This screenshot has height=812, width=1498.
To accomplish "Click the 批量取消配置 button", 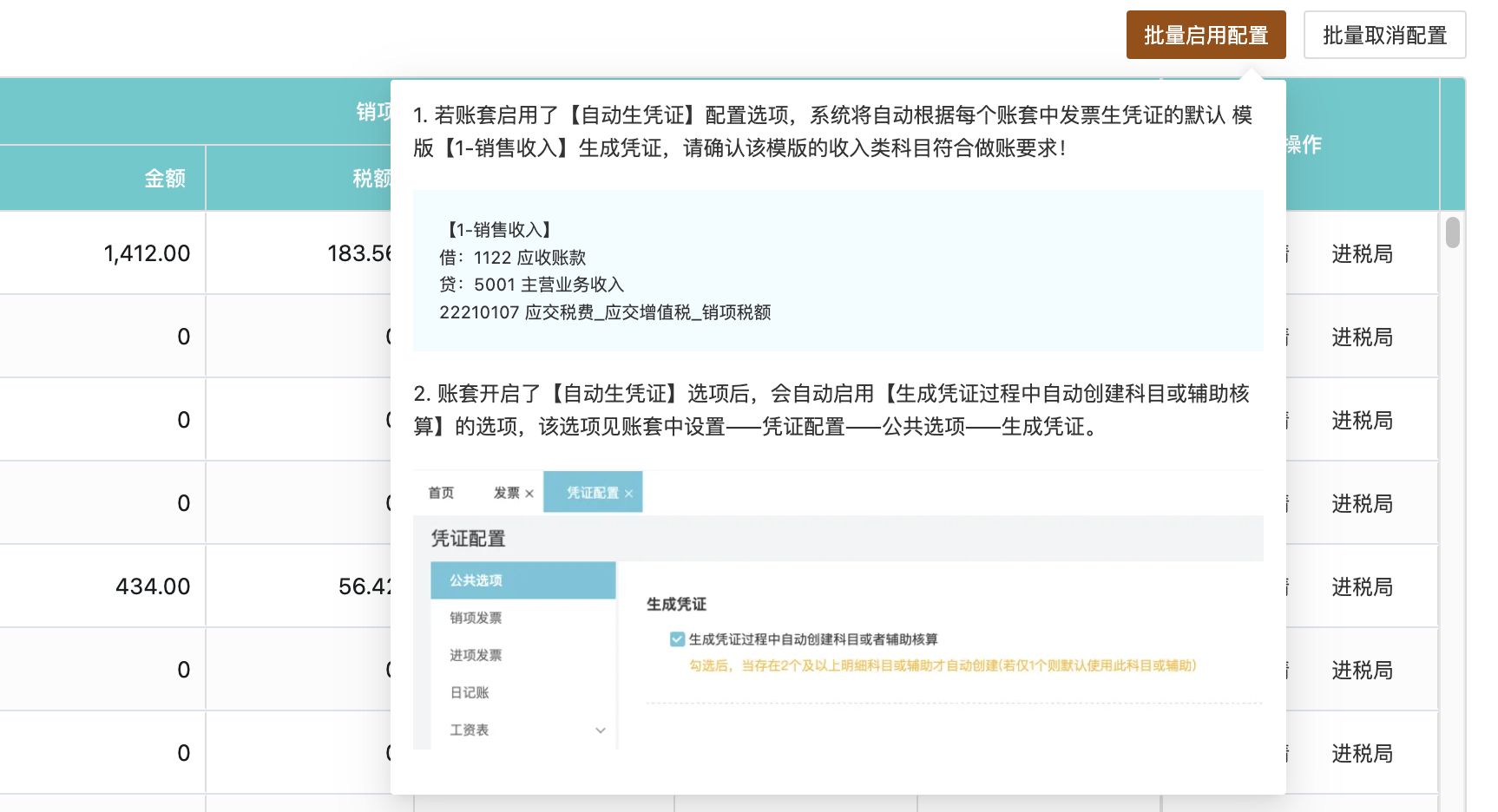I will pos(1383,36).
